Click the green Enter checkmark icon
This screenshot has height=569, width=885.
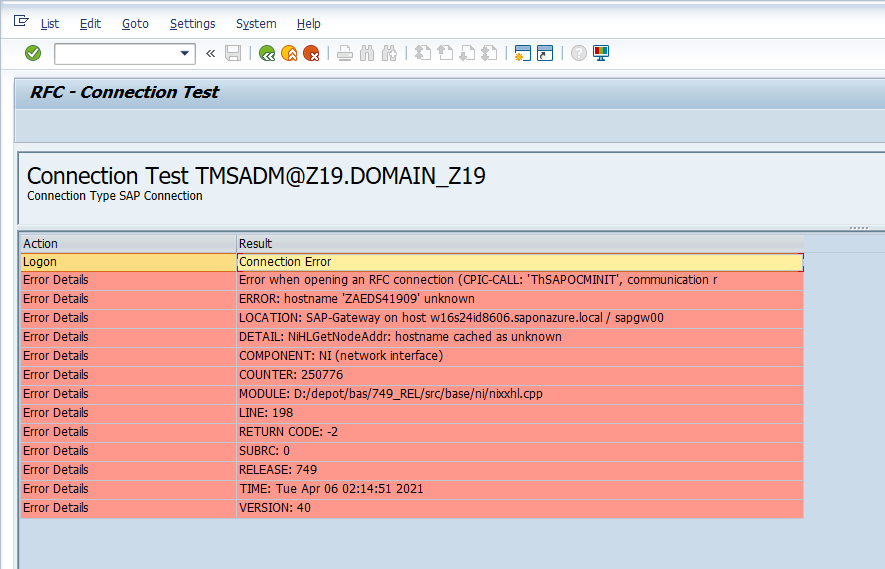33,53
